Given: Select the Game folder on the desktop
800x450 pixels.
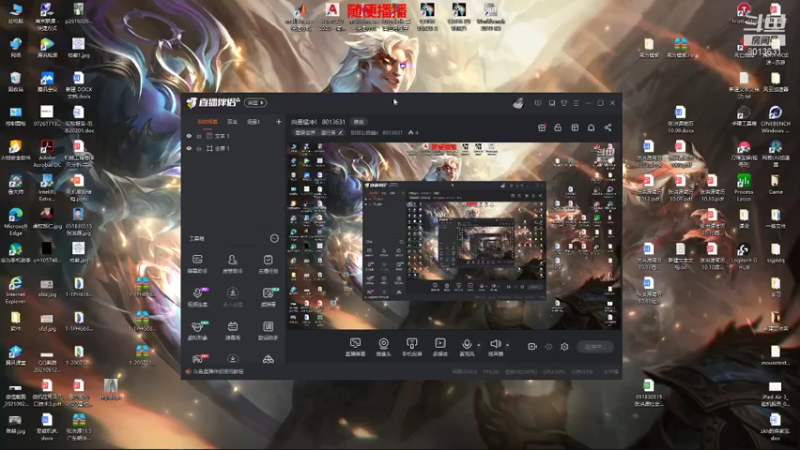Looking at the screenshot, I should (775, 184).
